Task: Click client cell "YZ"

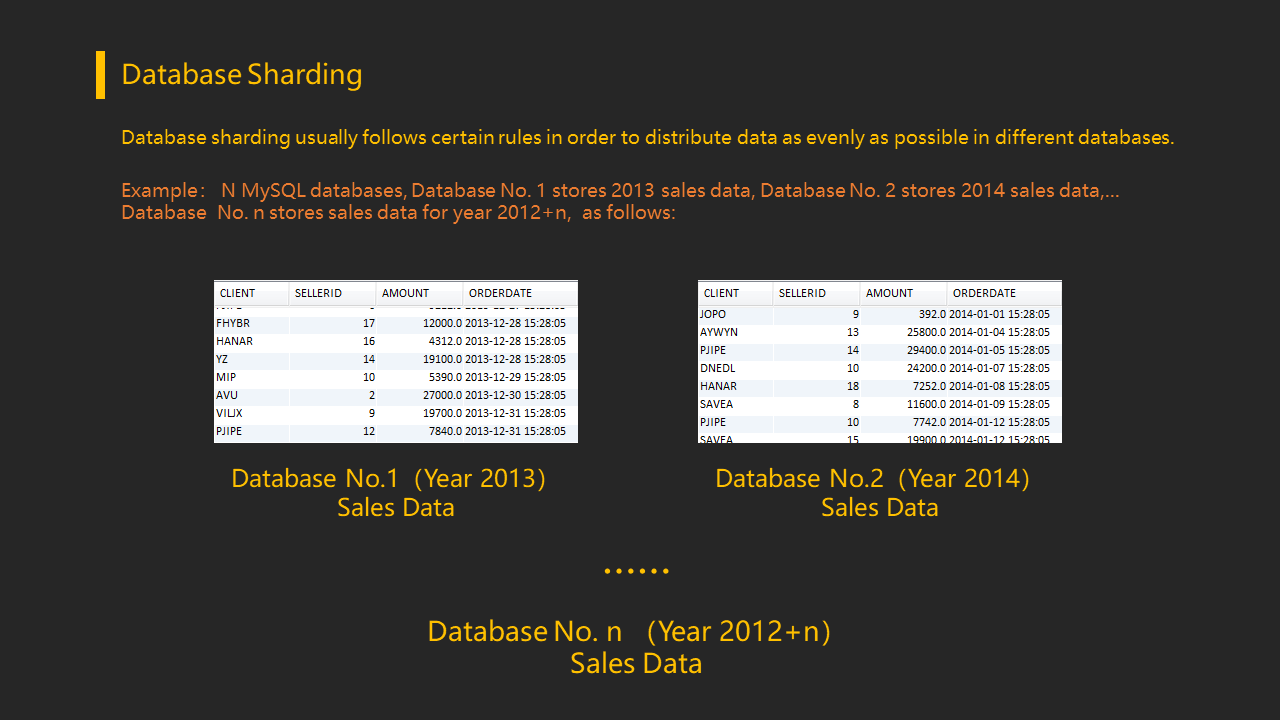Action: point(222,359)
